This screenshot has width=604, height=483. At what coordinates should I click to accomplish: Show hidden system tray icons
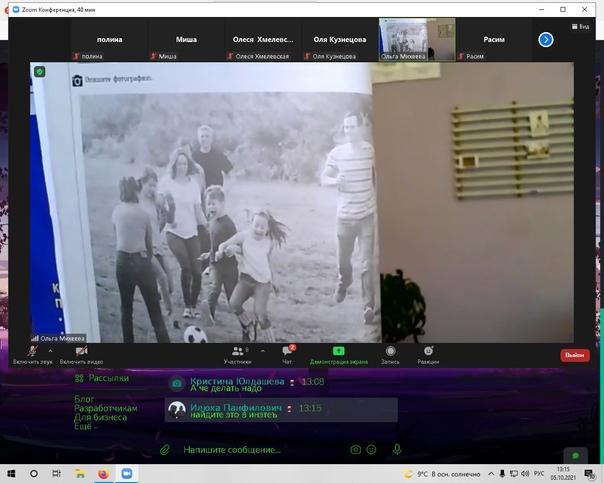pos(491,474)
